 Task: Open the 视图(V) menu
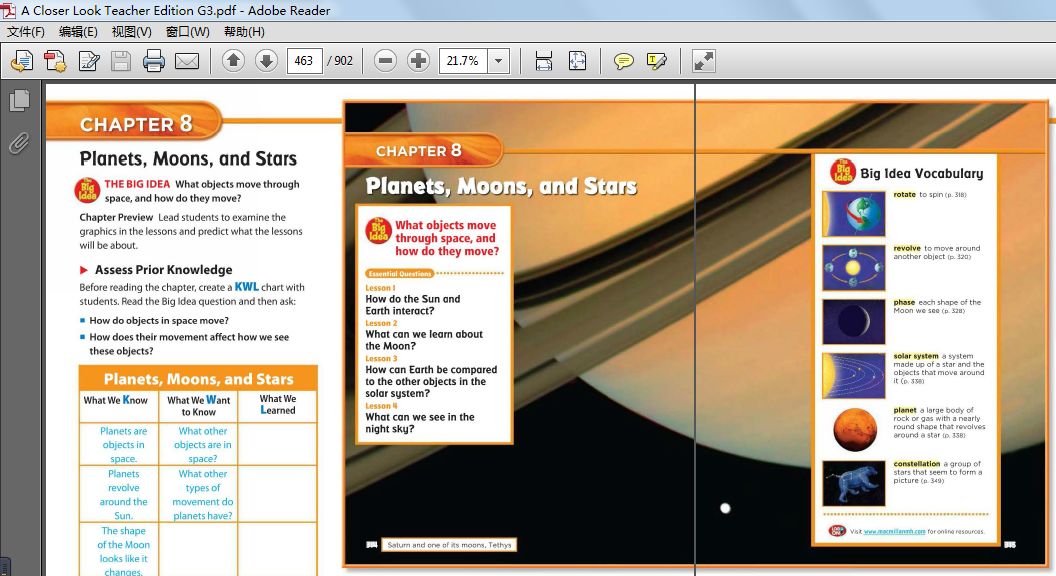click(x=131, y=32)
